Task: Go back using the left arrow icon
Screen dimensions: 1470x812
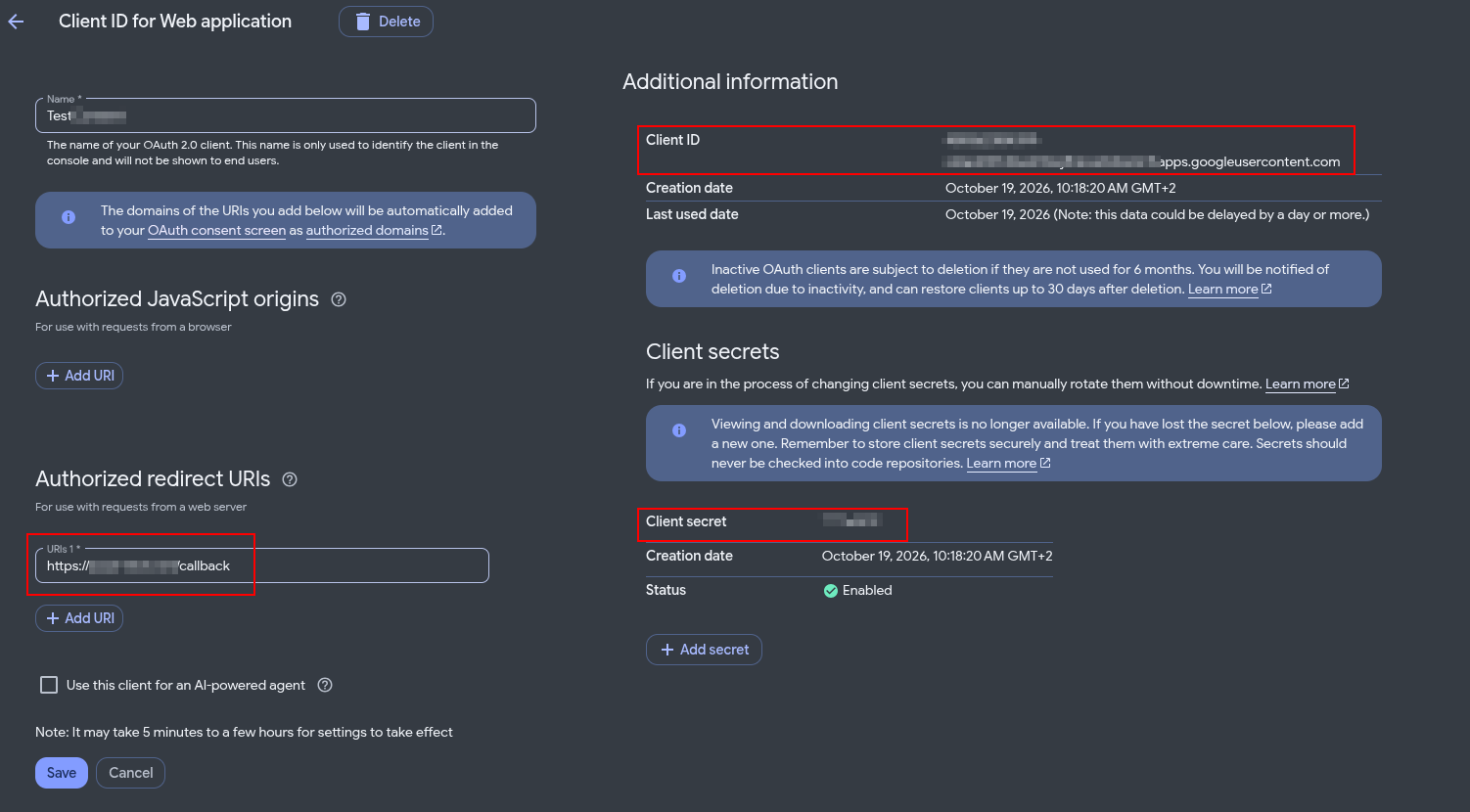Action: coord(16,22)
